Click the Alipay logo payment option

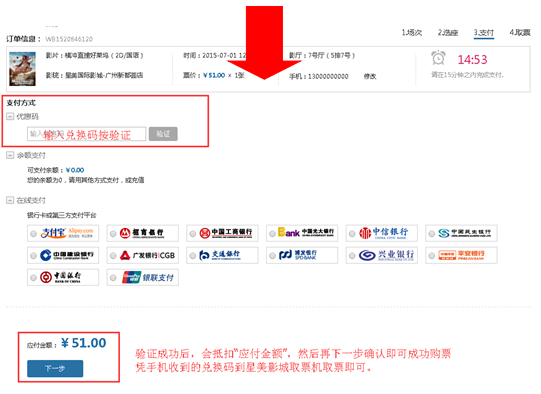(x=67, y=233)
